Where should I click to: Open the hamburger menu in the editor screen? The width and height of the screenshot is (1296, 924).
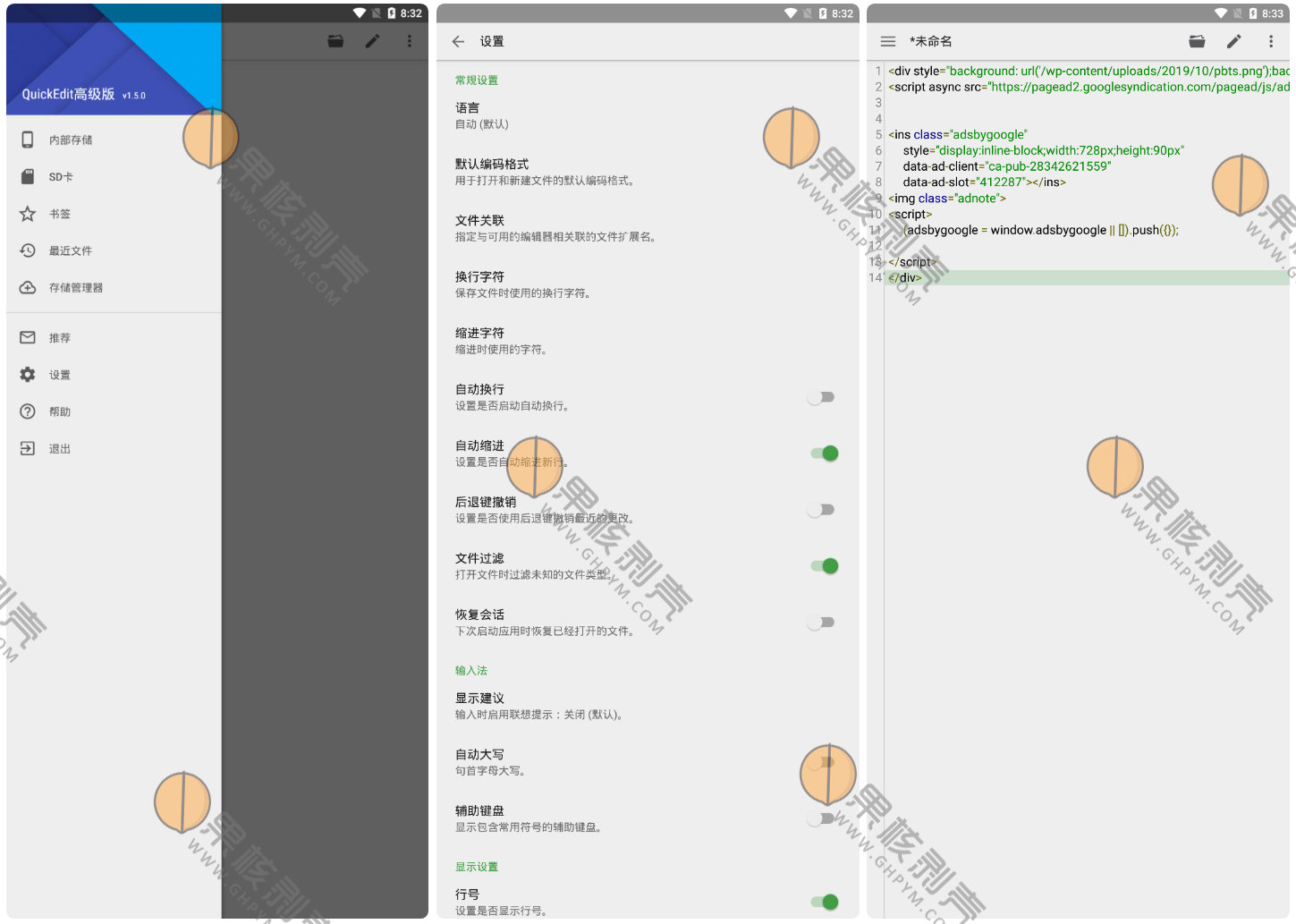tap(888, 41)
